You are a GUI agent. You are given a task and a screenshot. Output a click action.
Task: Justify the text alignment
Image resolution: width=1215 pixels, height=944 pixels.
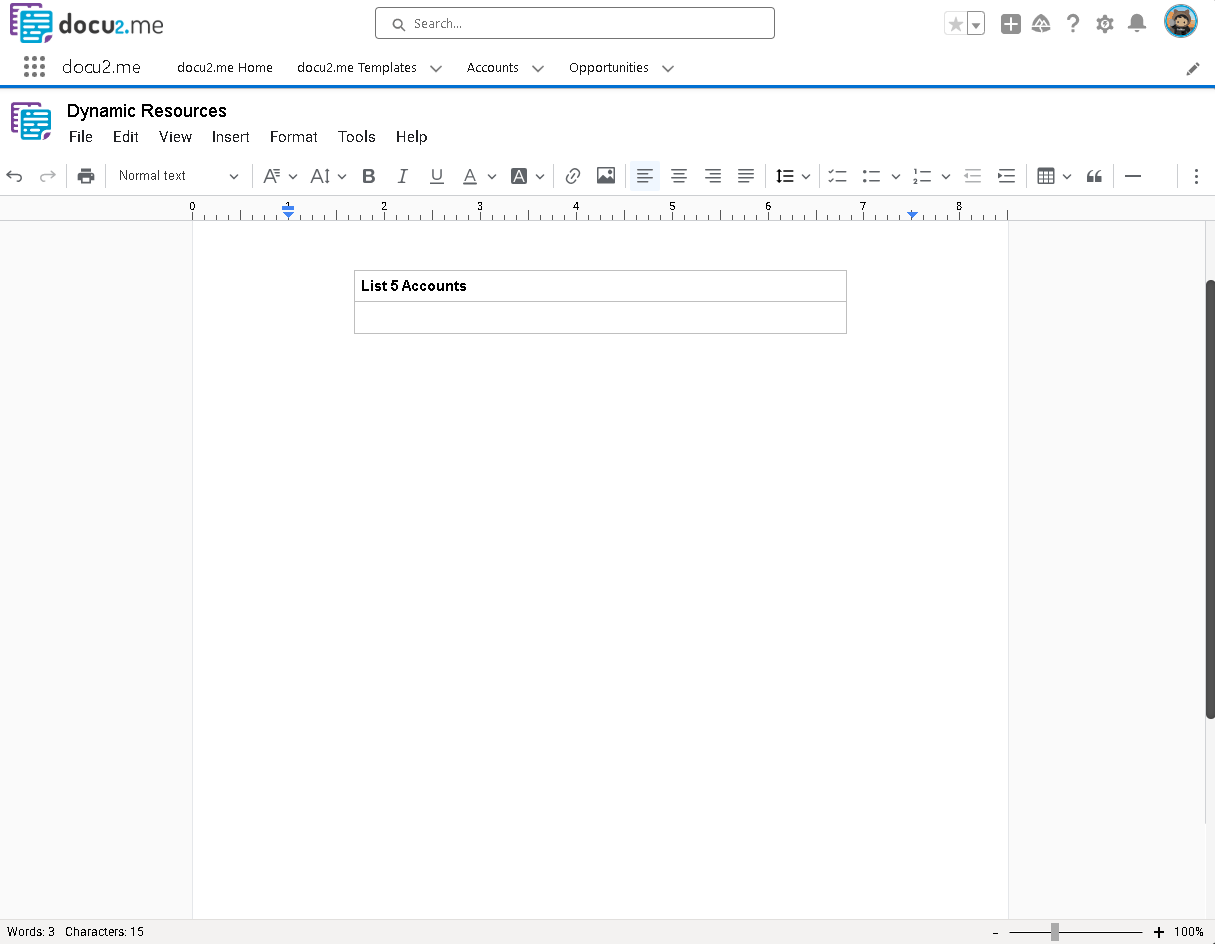746,176
